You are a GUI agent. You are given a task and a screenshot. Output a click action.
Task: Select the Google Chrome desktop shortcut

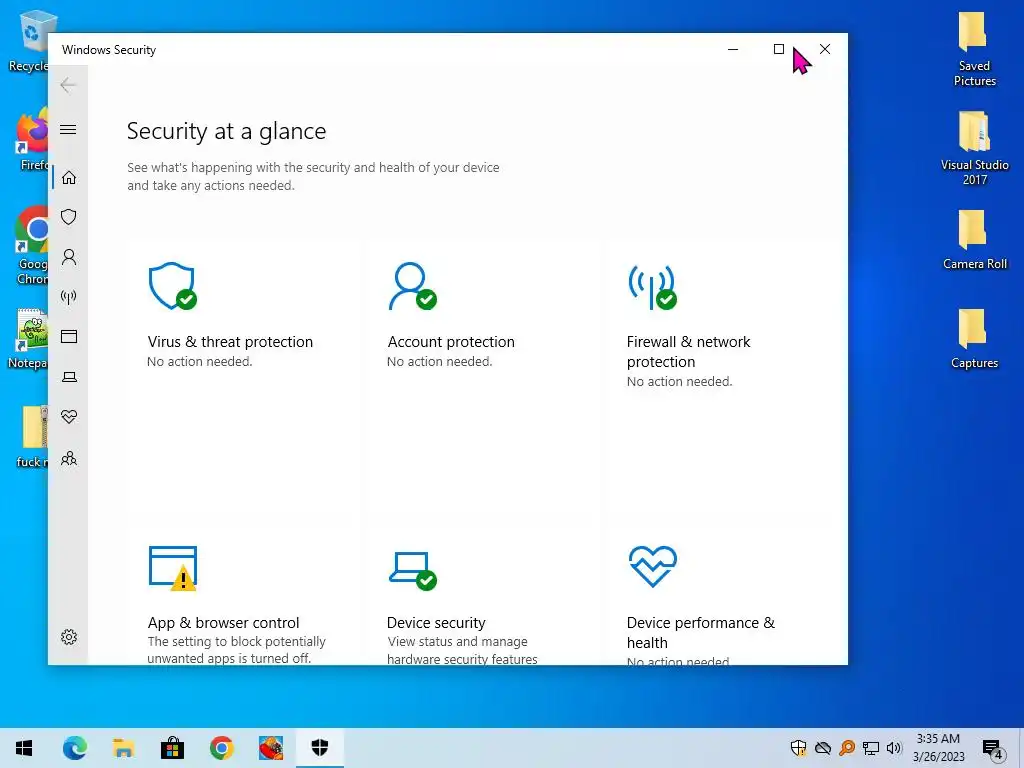(31, 246)
